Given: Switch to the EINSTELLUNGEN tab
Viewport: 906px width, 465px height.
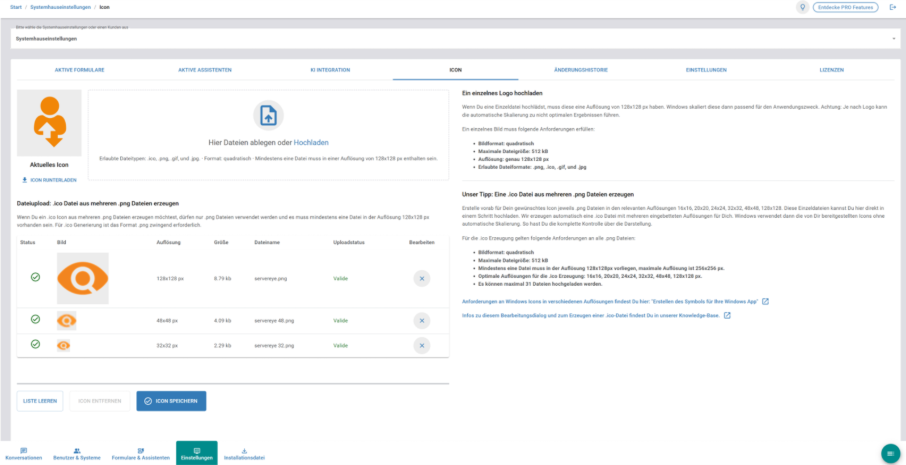Looking at the screenshot, I should 706,70.
